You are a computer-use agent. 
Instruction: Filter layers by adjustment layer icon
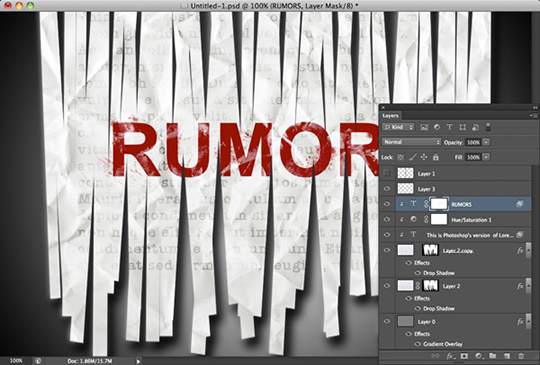pyautogui.click(x=437, y=127)
